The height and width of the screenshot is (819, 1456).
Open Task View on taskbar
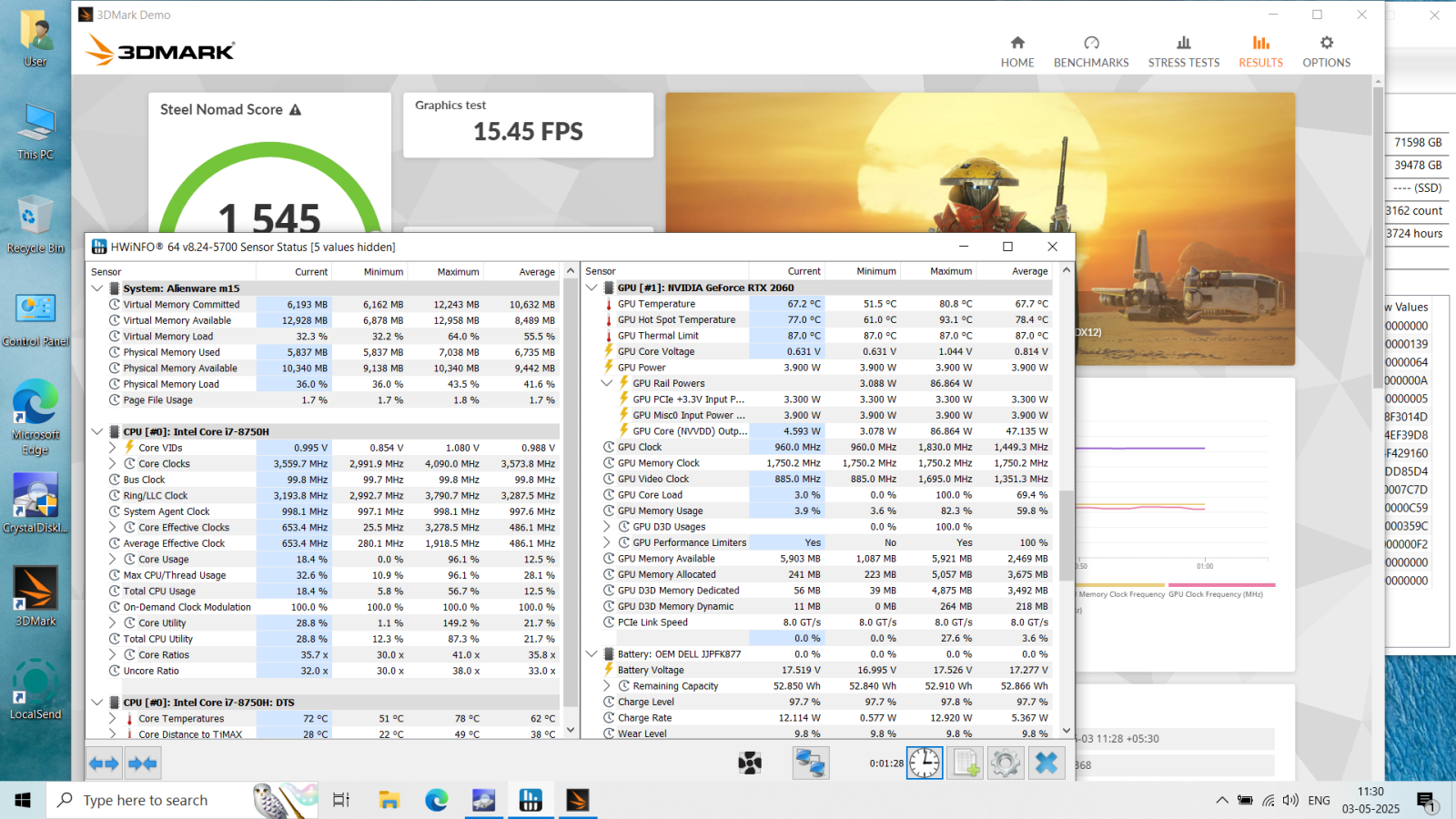tap(341, 800)
